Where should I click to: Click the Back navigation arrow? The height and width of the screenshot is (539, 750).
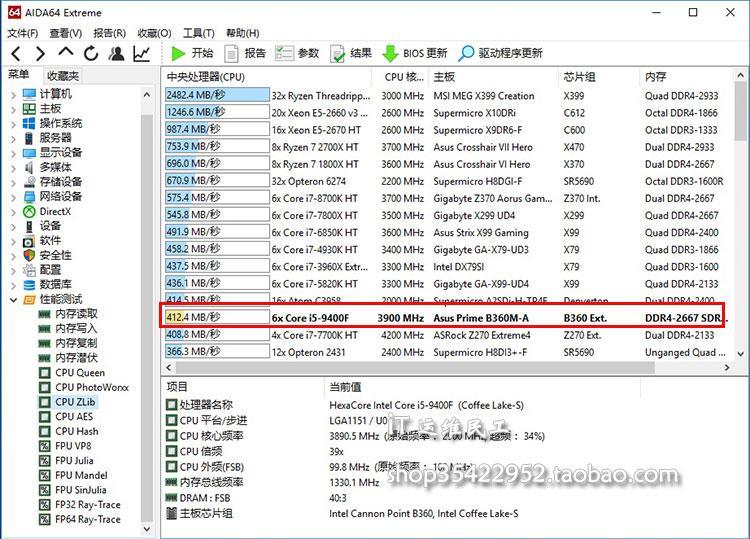click(15, 53)
